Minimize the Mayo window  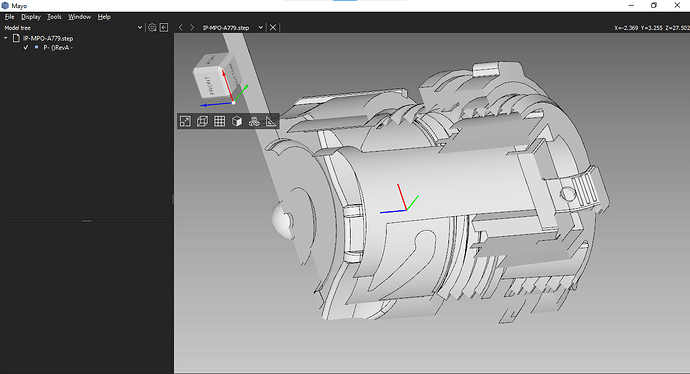point(631,6)
